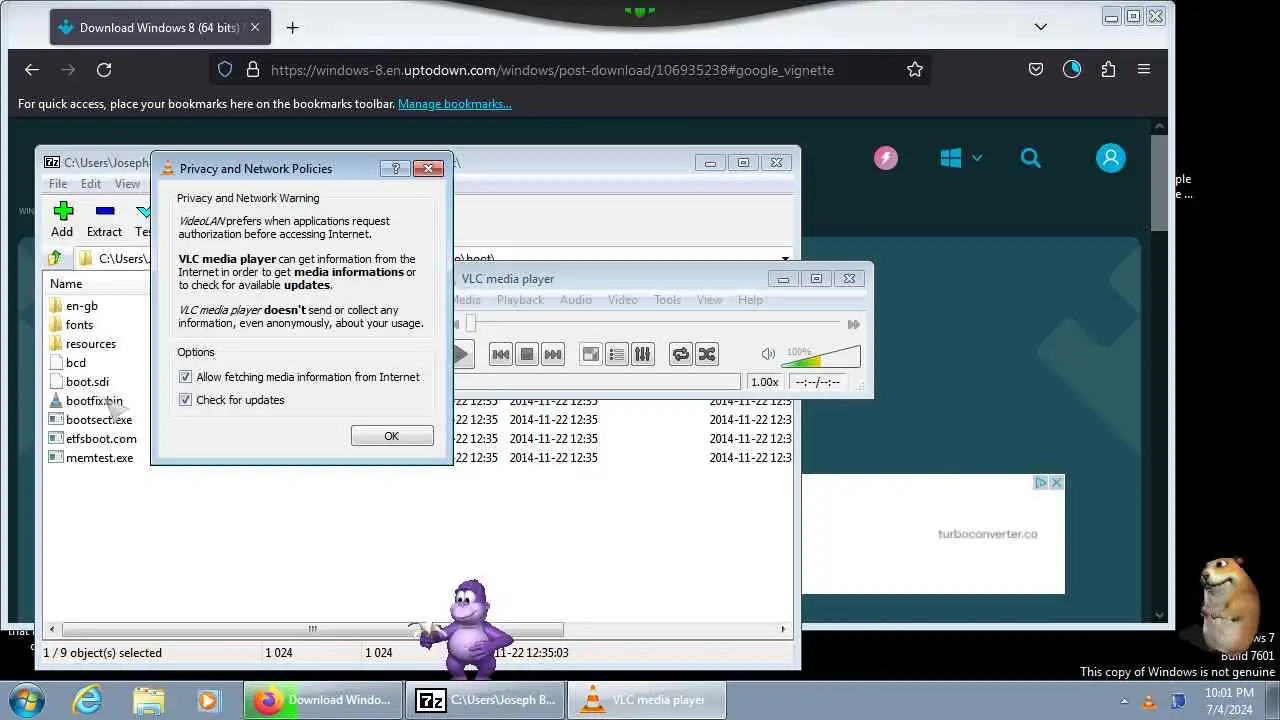Image resolution: width=1280 pixels, height=720 pixels.
Task: Mute VLC with the speaker icon
Action: click(768, 354)
